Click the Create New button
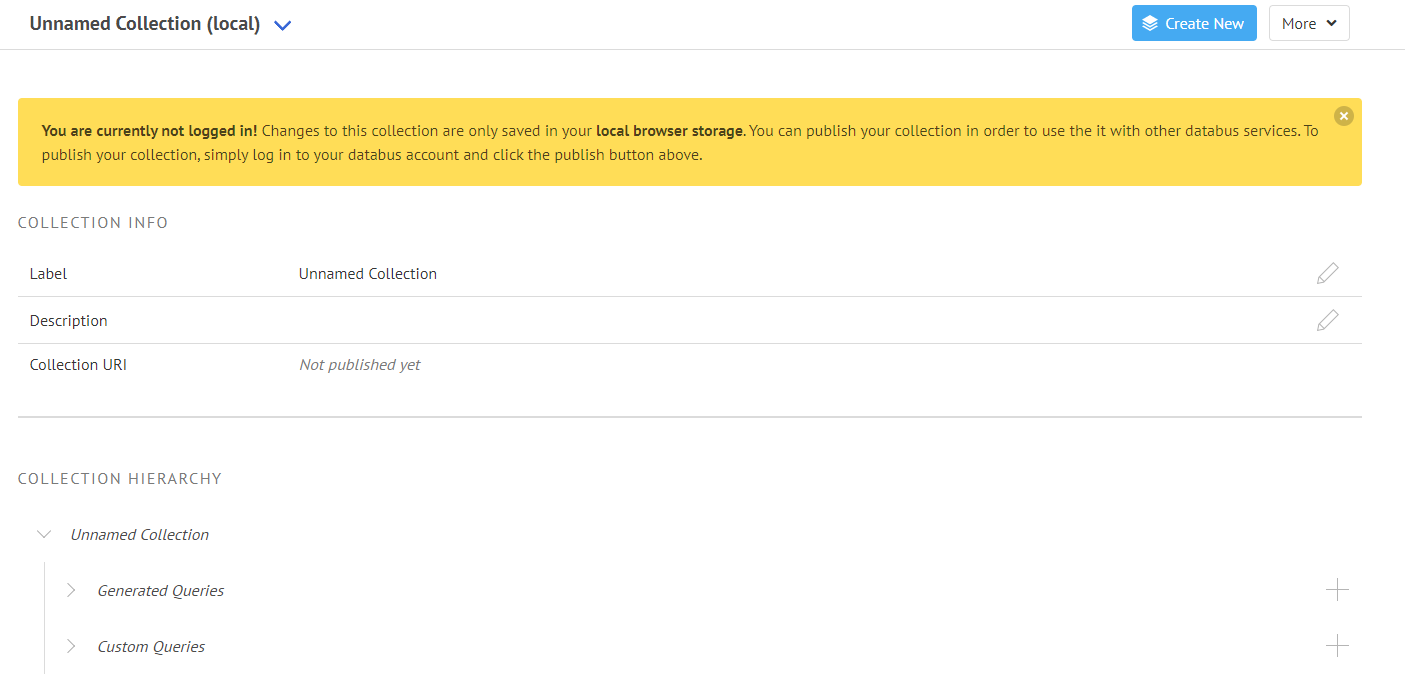The height and width of the screenshot is (685, 1405). [1194, 23]
